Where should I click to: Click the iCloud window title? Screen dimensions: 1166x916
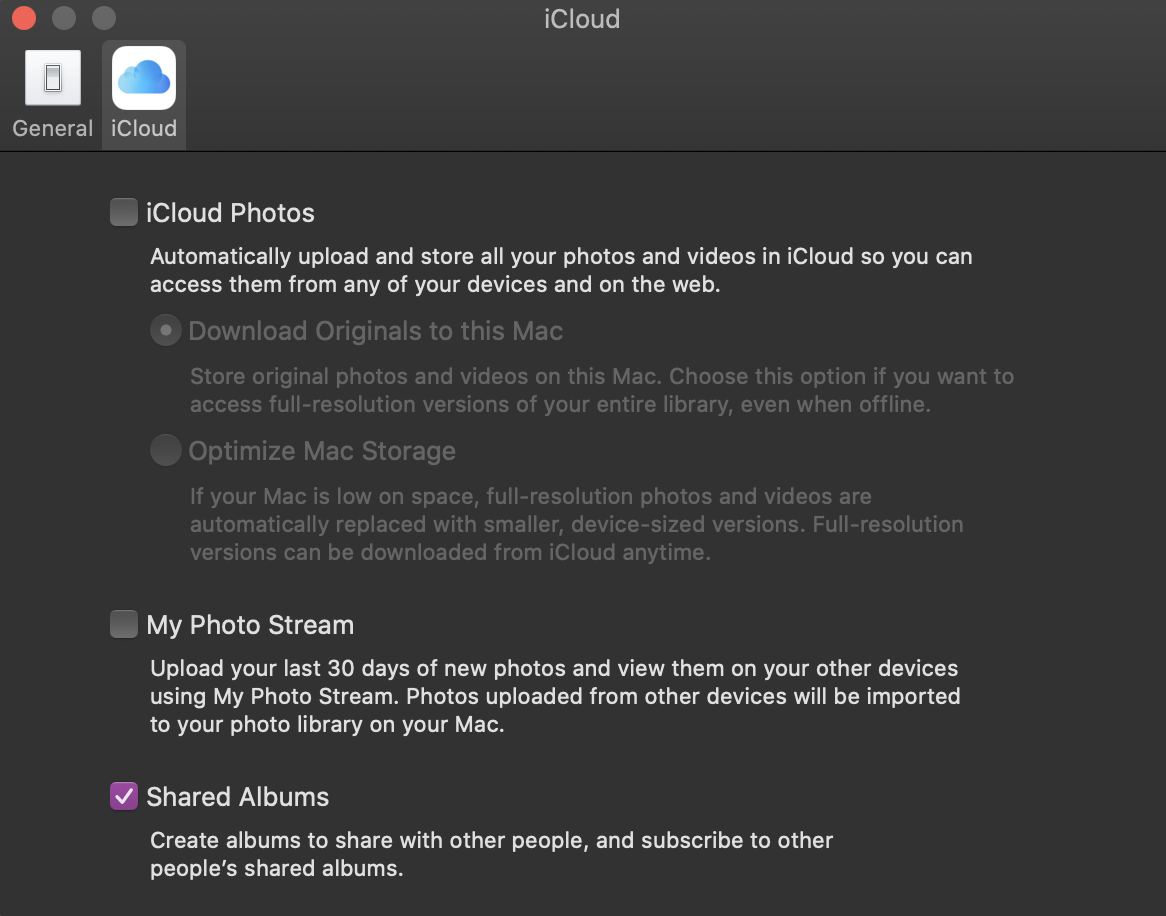[582, 19]
